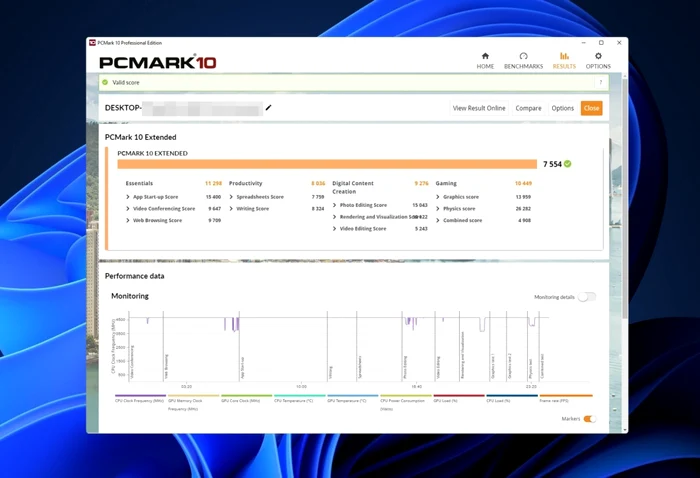This screenshot has width=700, height=478.
Task: Click the green check beside the 7 554 score
Action: 567,164
